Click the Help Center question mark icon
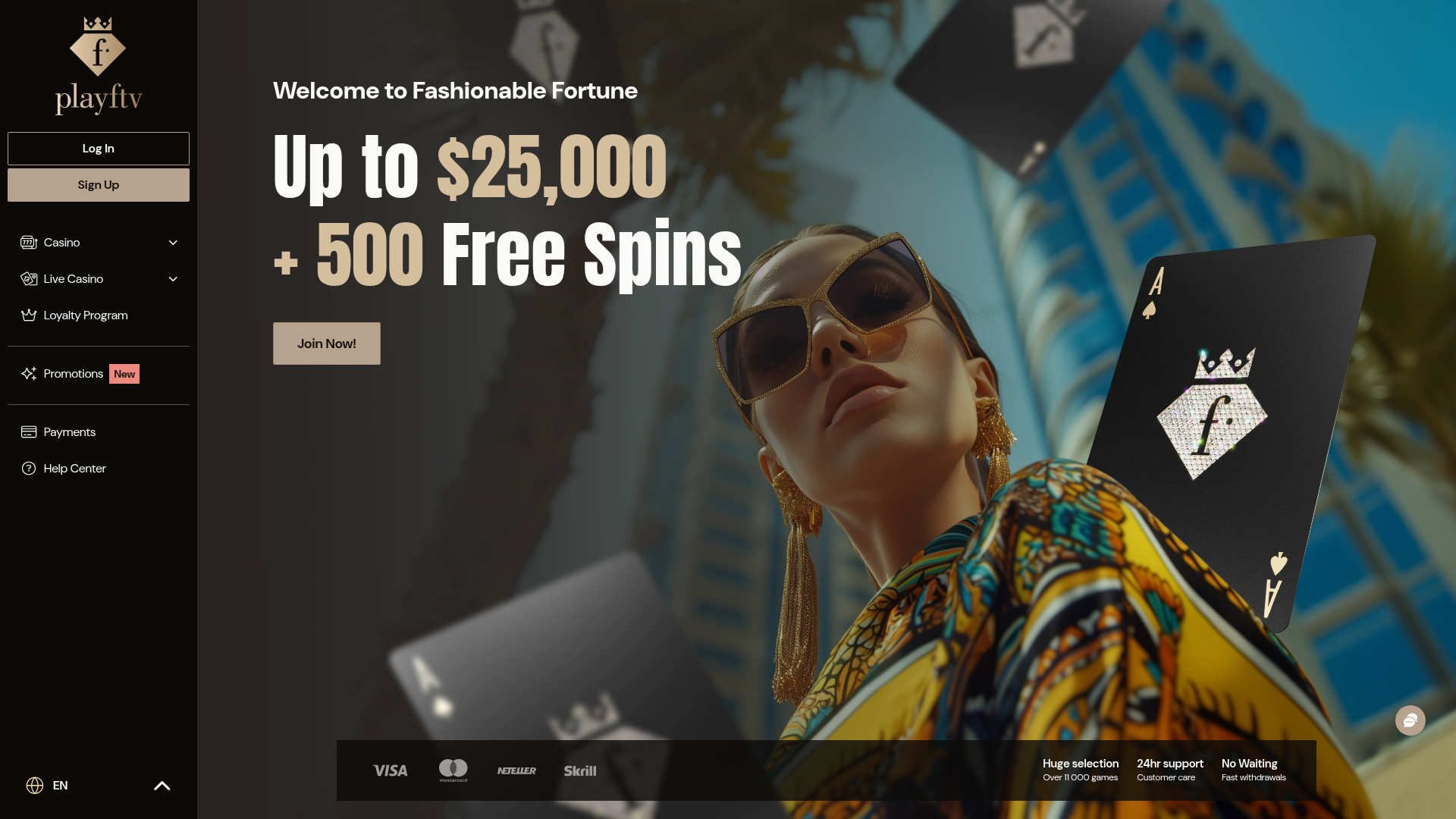Image resolution: width=1456 pixels, height=819 pixels. coord(29,469)
